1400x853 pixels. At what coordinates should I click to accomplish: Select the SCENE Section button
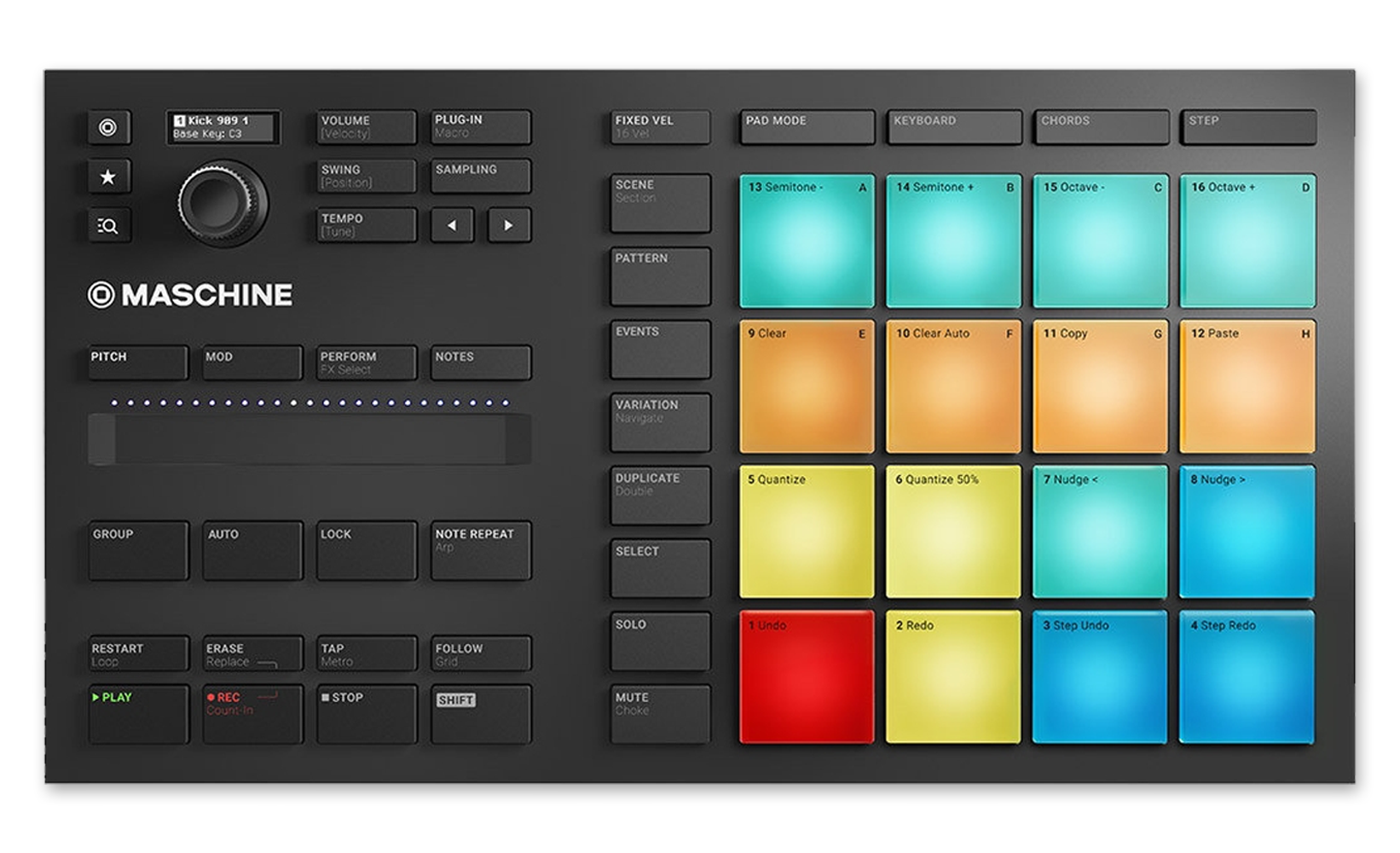pos(661,203)
